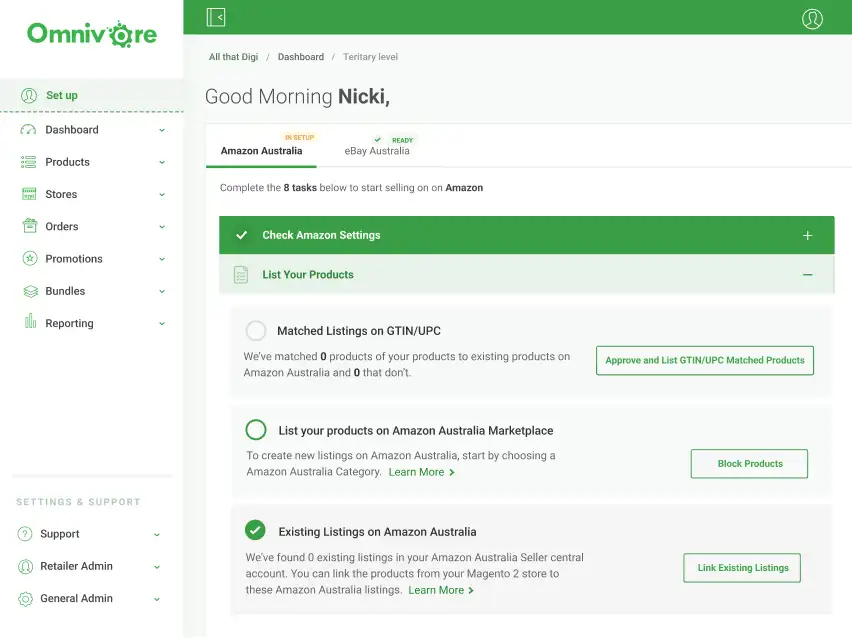Click the Teritary level breadcrumb
The image size is (852, 638).
click(x=370, y=57)
